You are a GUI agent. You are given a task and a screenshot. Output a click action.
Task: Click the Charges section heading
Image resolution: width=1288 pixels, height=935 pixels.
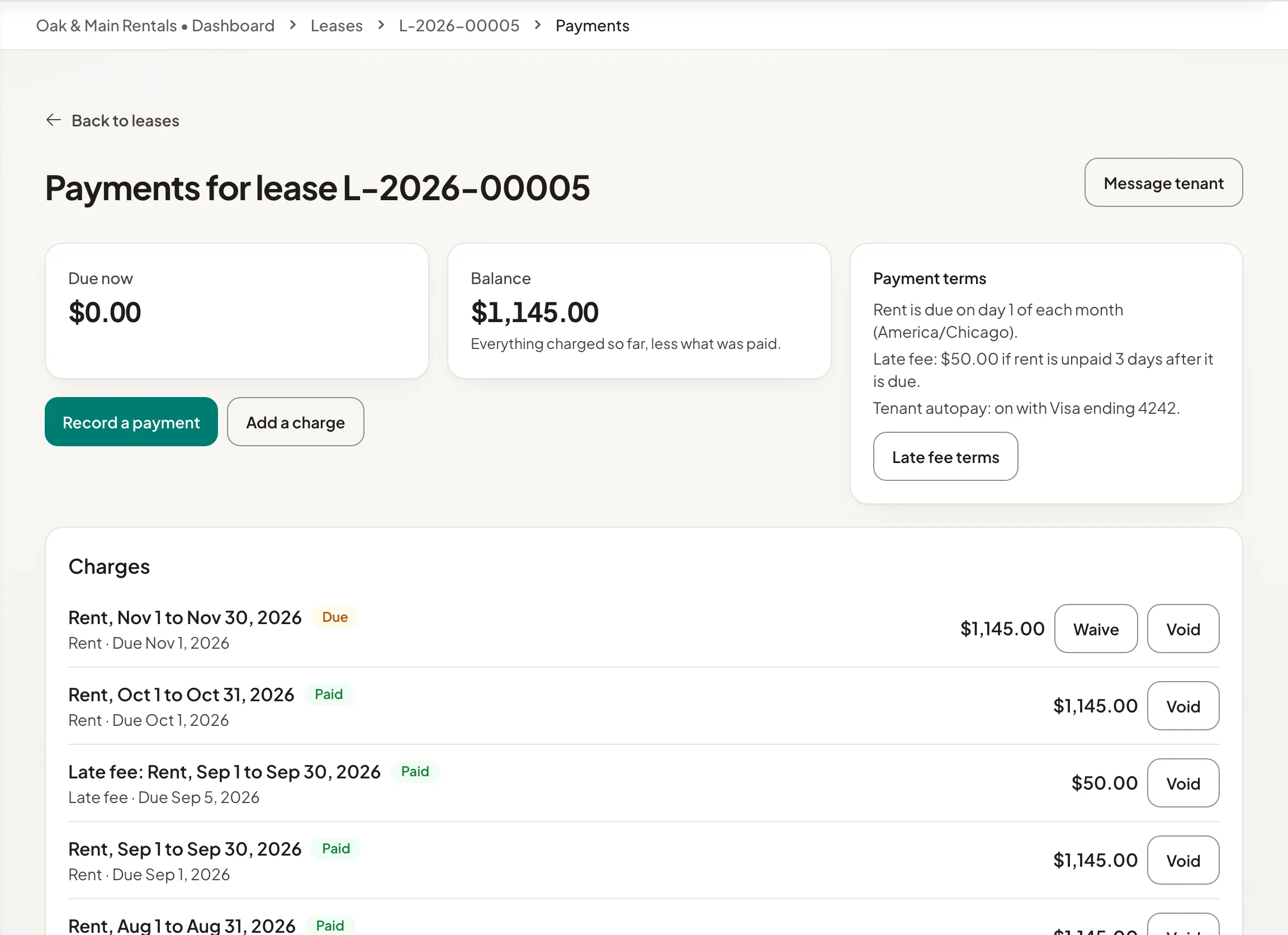coord(109,567)
